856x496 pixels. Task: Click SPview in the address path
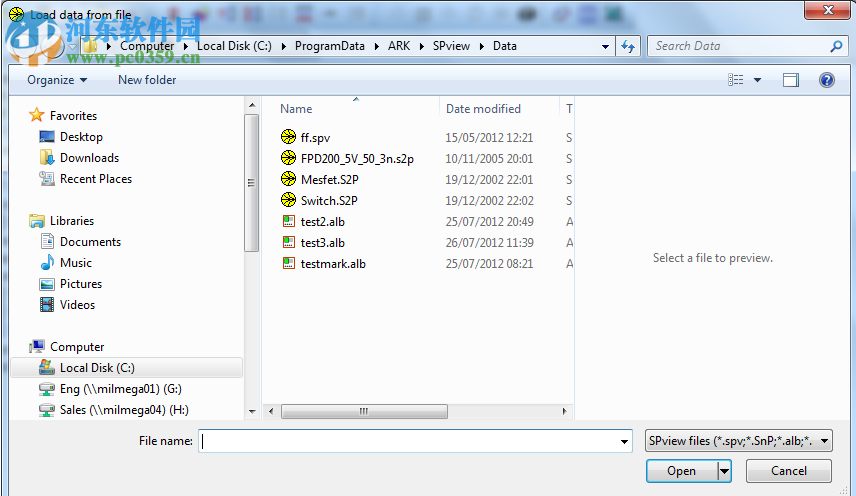tap(451, 46)
